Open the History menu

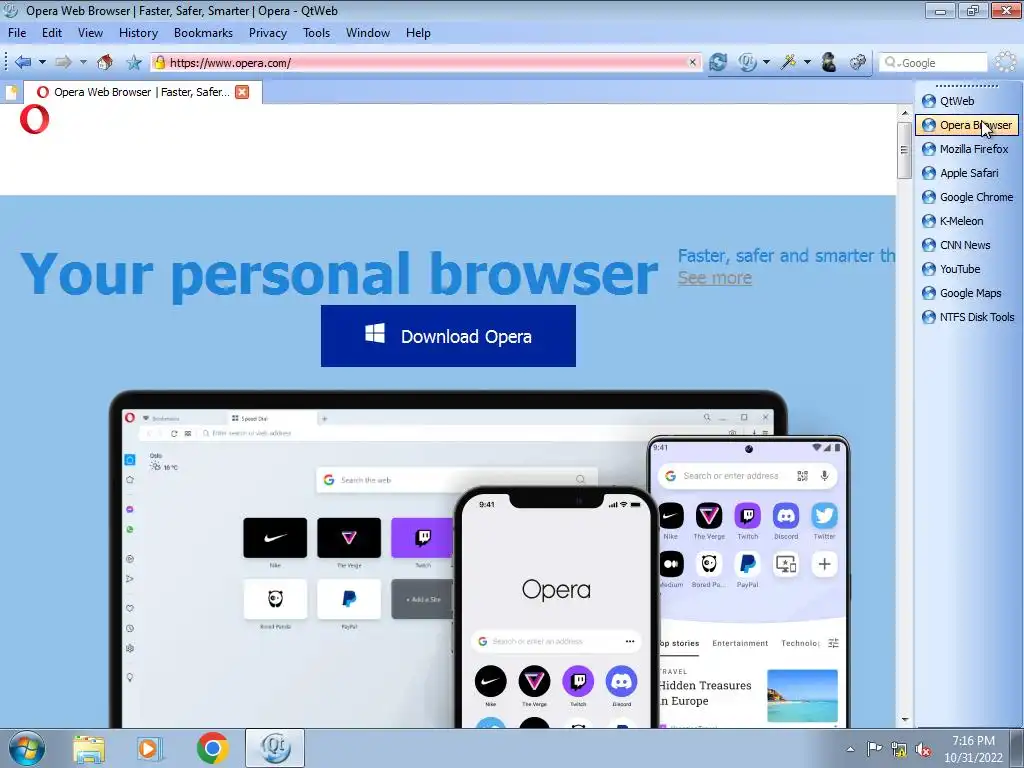point(138,33)
